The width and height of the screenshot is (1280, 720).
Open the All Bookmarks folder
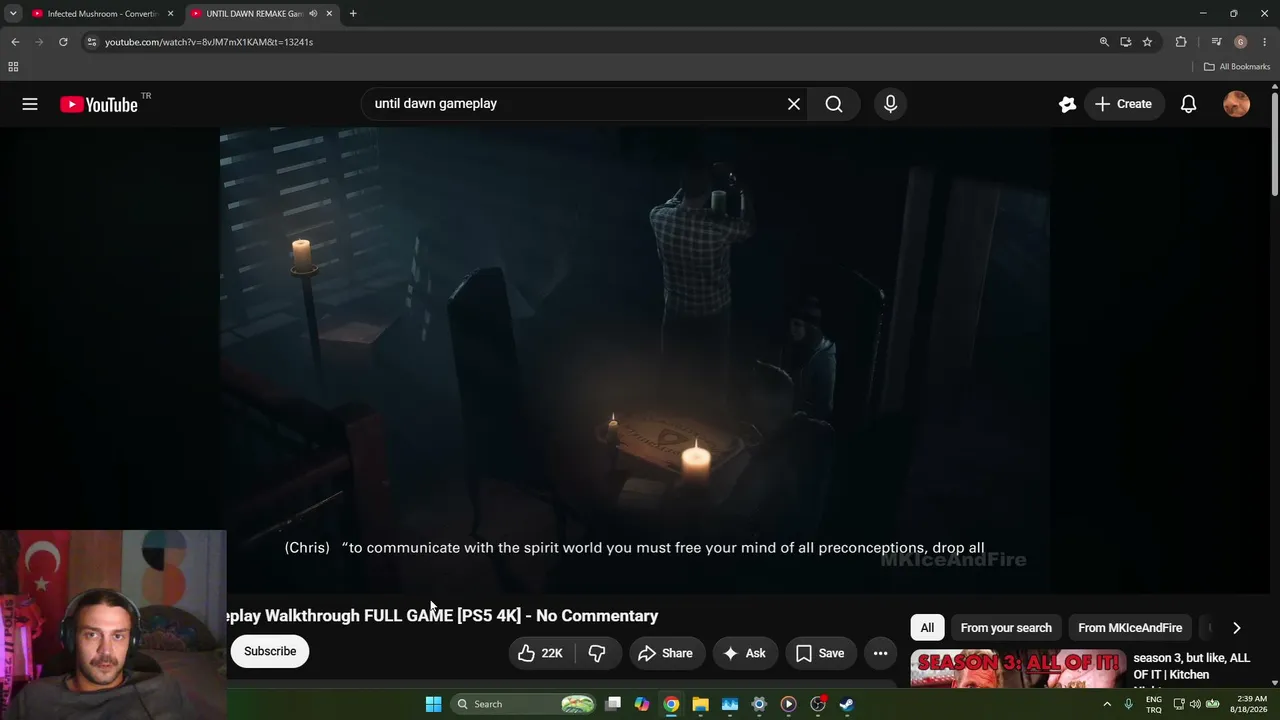[x=1237, y=67]
